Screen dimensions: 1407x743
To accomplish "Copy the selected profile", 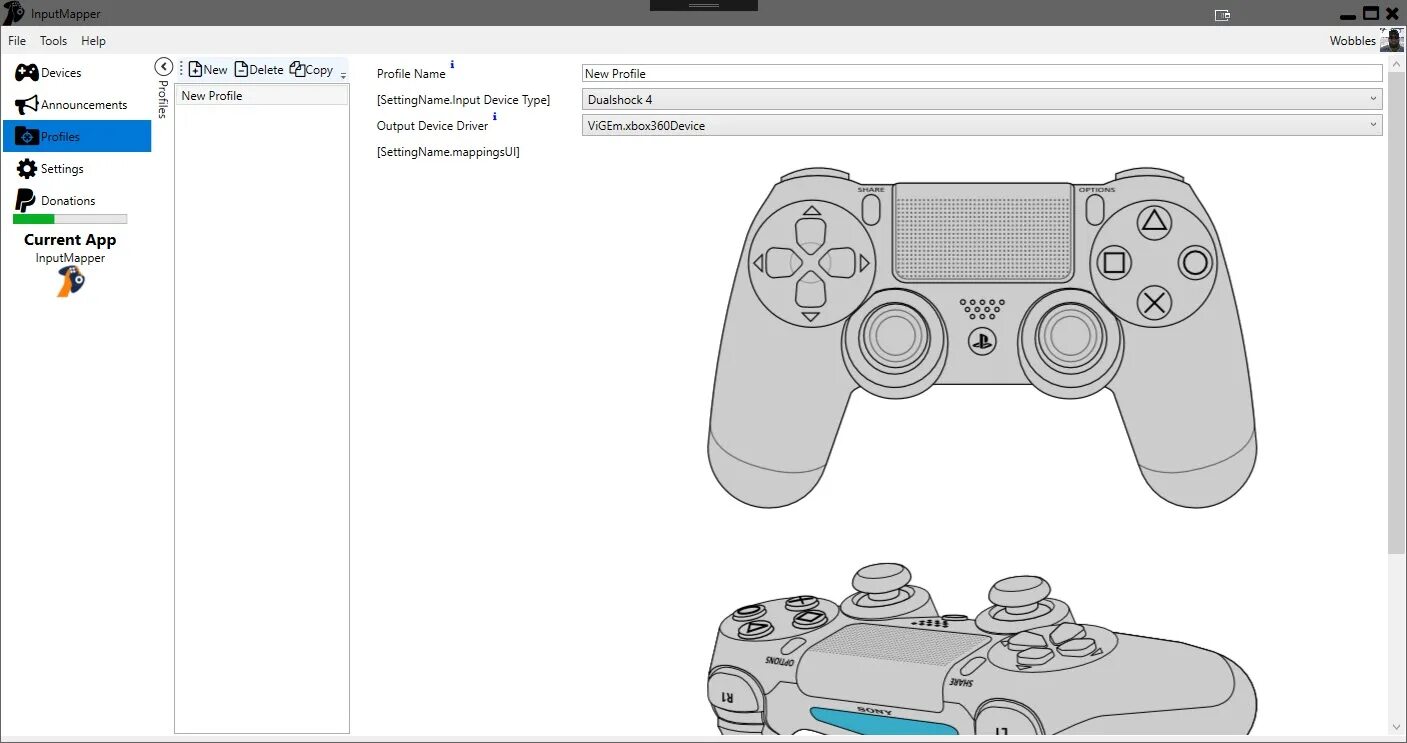I will pyautogui.click(x=311, y=69).
